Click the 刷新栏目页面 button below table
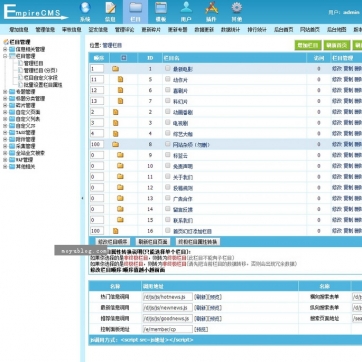Image resolution: width=362 pixels, height=362 pixels. (x=152, y=242)
